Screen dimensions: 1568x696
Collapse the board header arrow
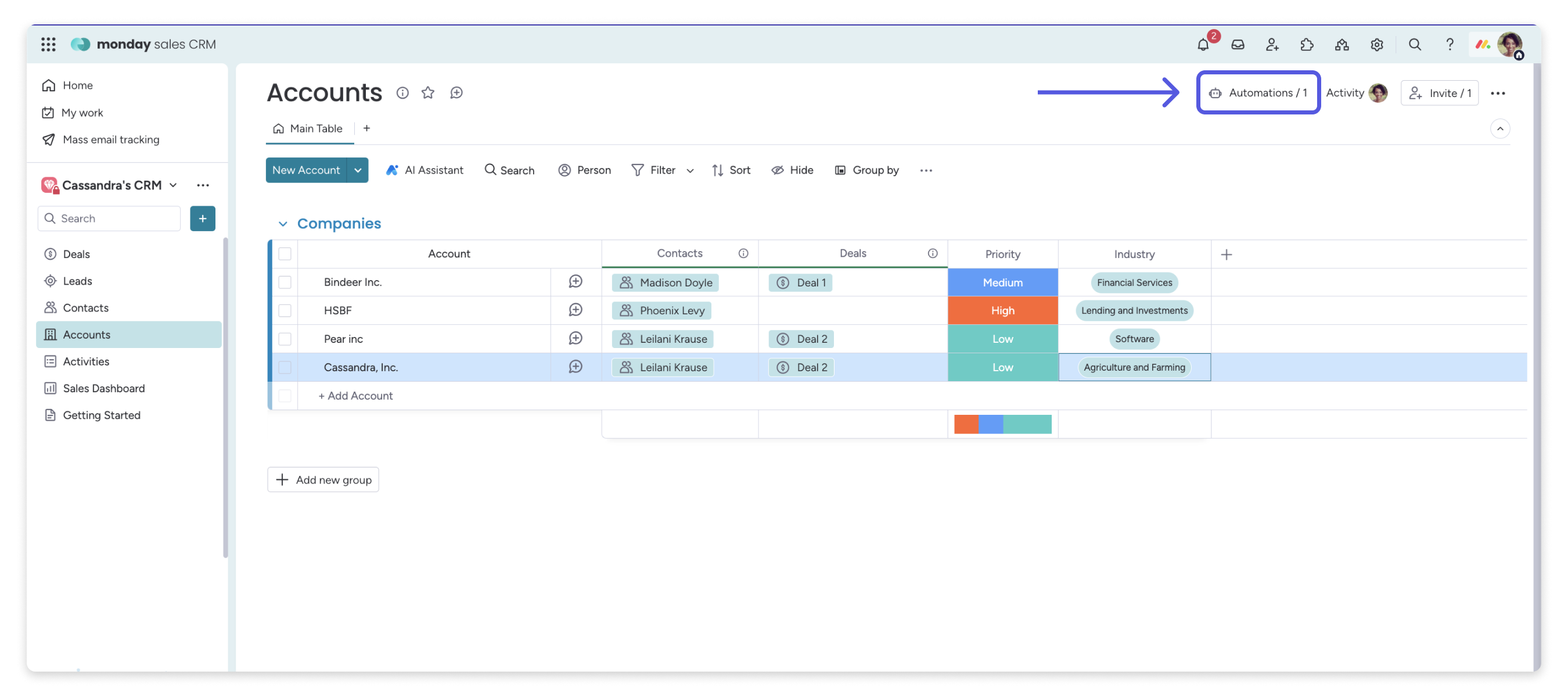pyautogui.click(x=1499, y=128)
